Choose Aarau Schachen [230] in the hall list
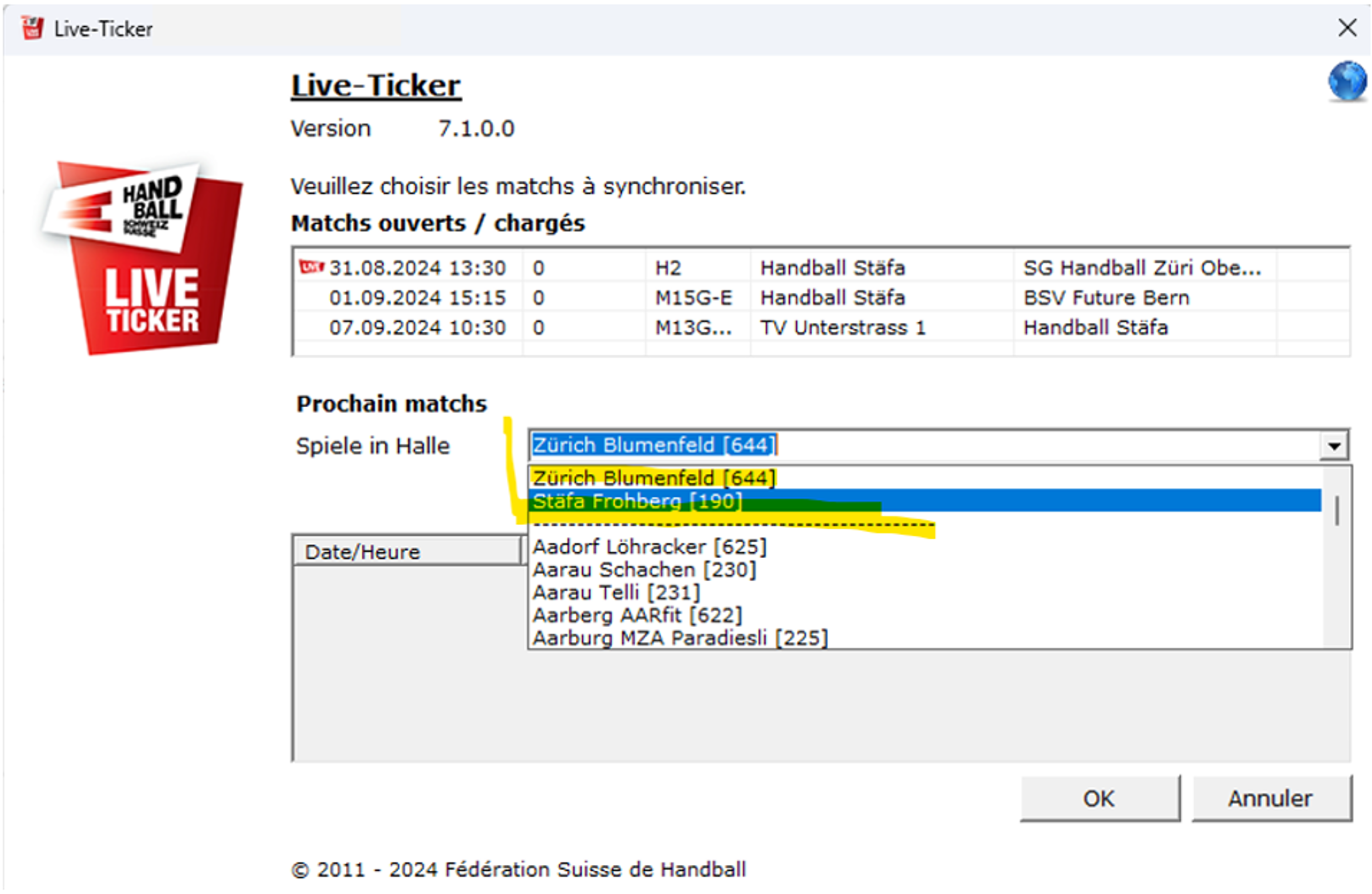Image resolution: width=1372 pixels, height=894 pixels. click(644, 569)
